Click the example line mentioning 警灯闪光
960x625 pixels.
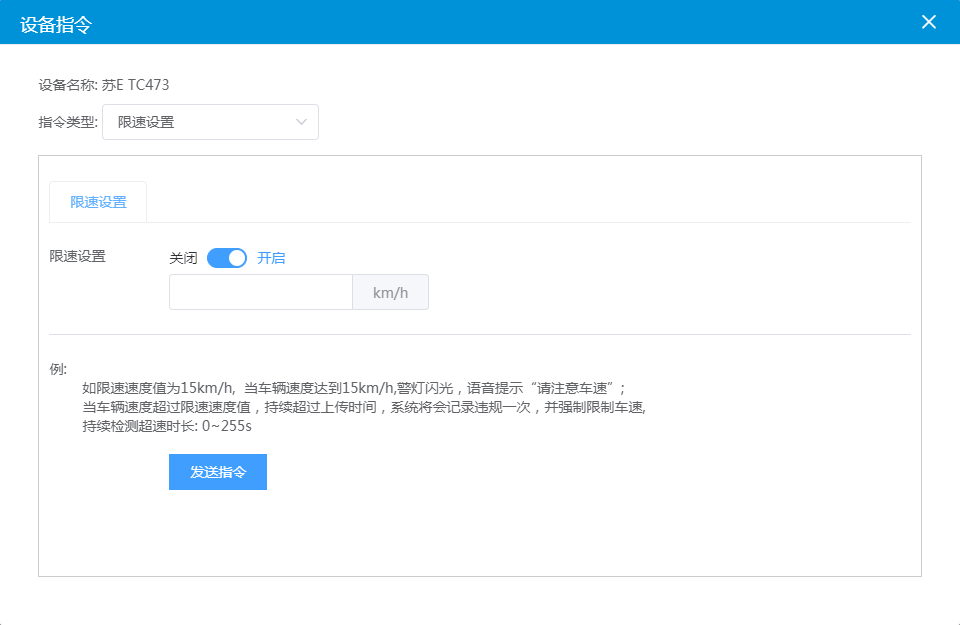[x=353, y=388]
